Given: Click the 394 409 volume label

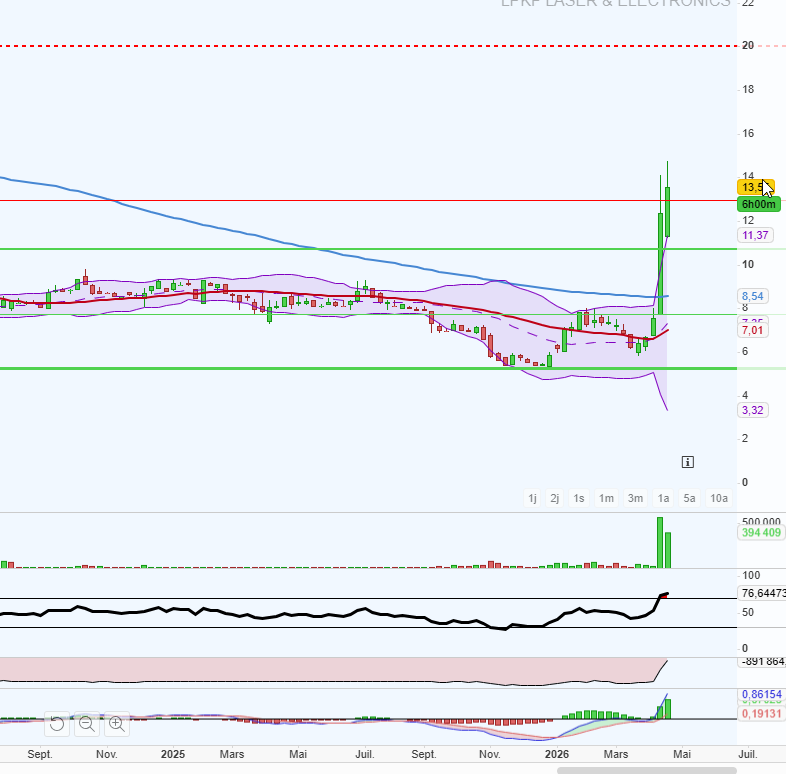Looking at the screenshot, I should pyautogui.click(x=761, y=532).
